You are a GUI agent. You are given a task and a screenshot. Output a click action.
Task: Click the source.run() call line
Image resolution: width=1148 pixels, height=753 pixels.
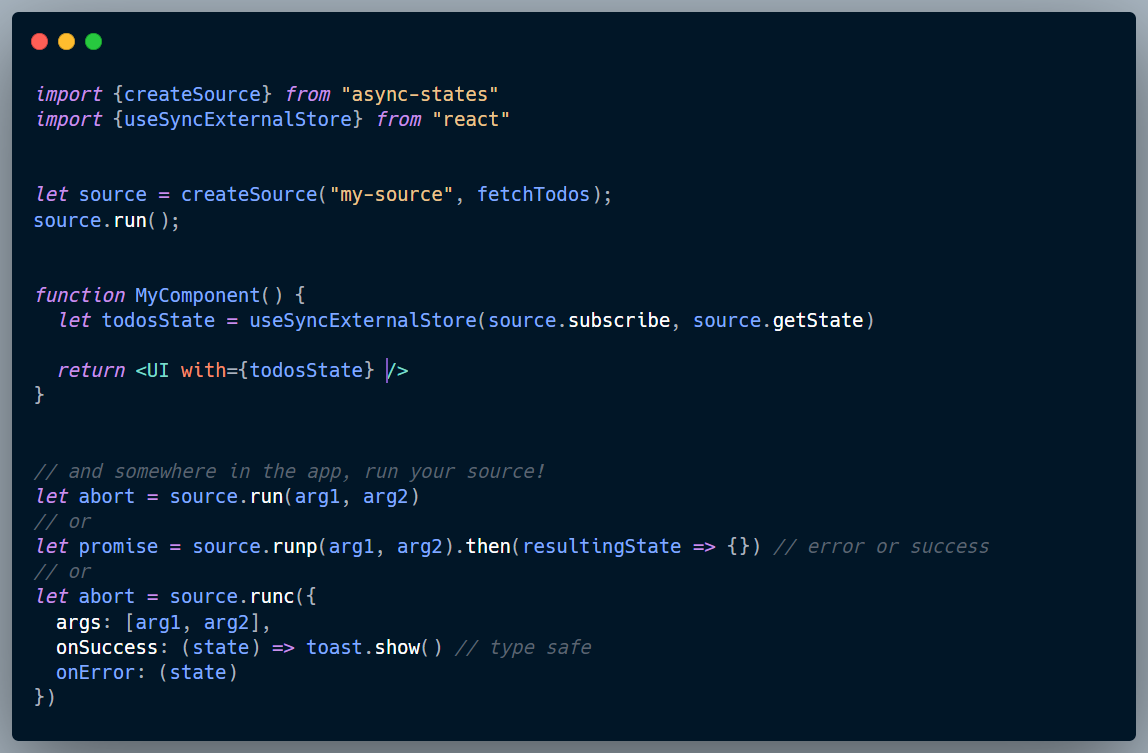(x=105, y=220)
